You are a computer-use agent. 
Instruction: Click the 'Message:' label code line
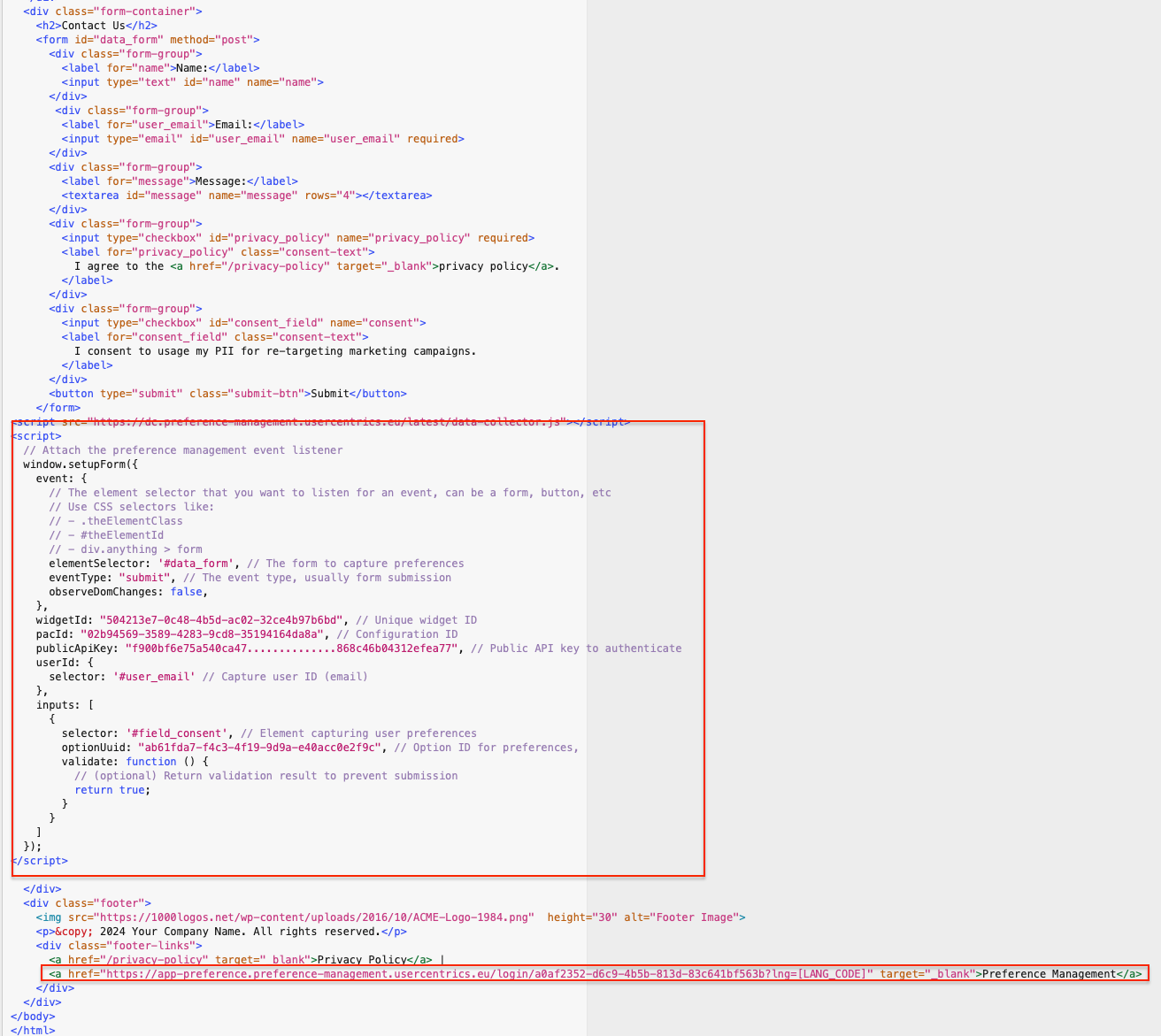(180, 181)
